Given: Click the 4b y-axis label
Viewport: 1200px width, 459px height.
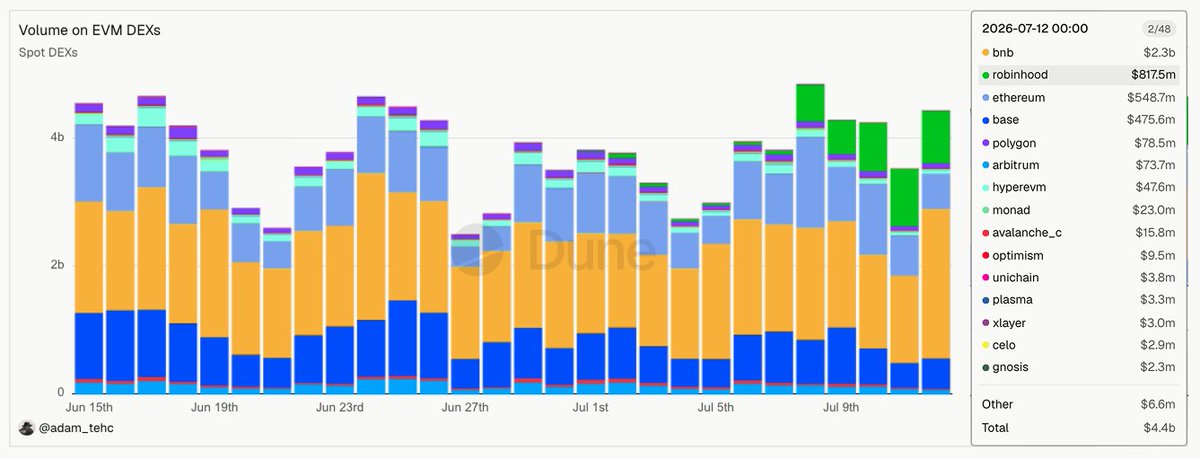Looking at the screenshot, I should (x=57, y=137).
